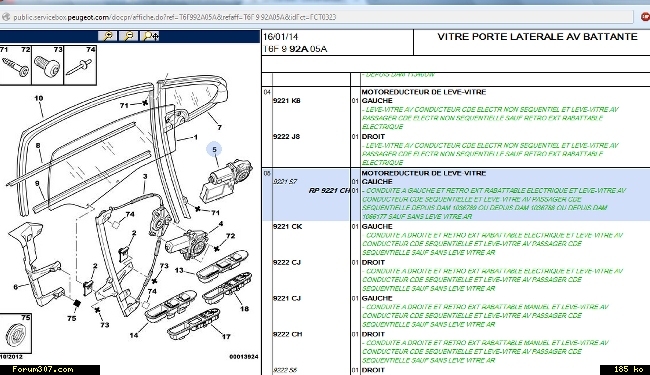The image size is (650, 375).
Task: Click green description in the highlighted RP 9221 CH row
Action: tap(494, 203)
